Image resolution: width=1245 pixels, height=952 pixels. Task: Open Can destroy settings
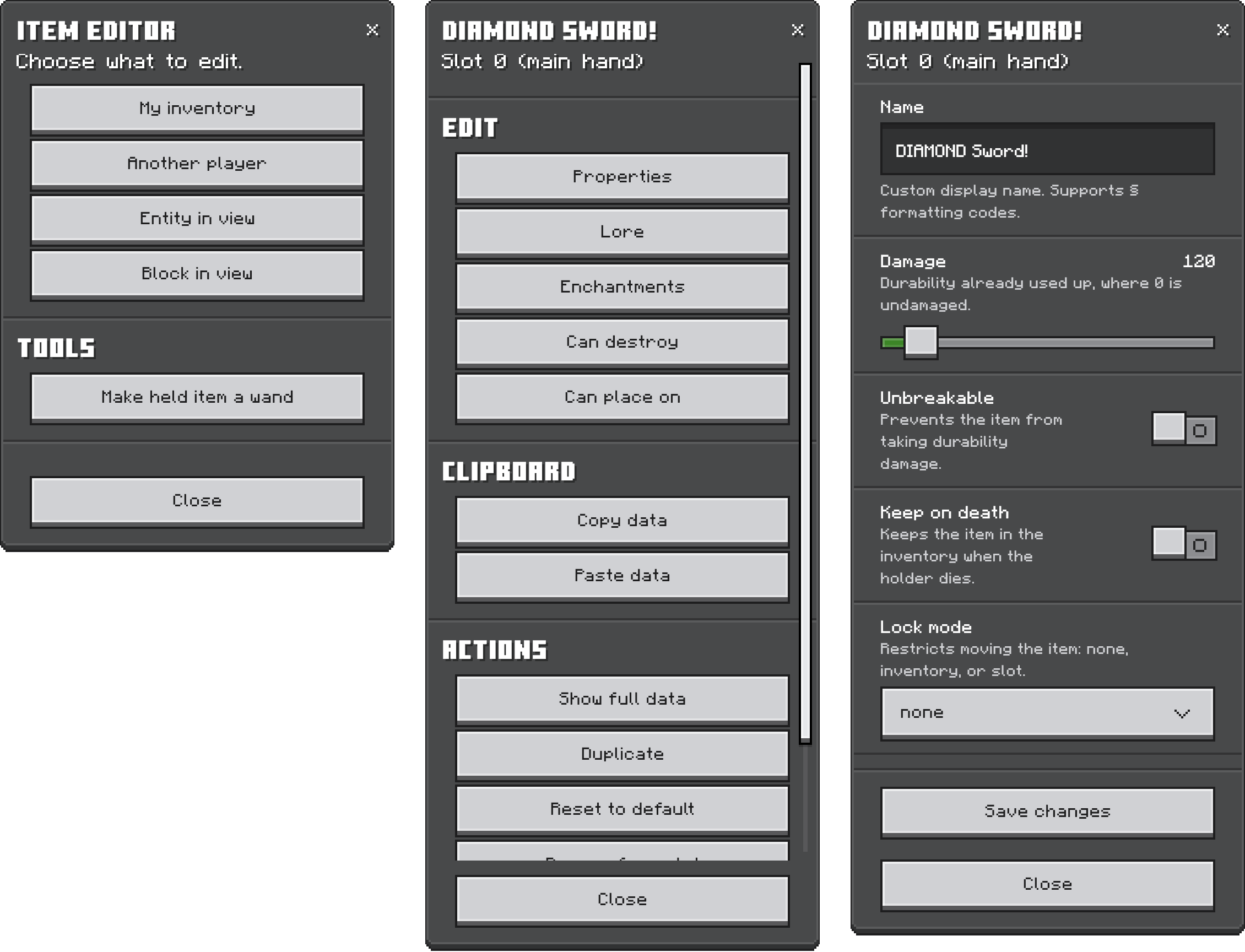[x=622, y=342]
